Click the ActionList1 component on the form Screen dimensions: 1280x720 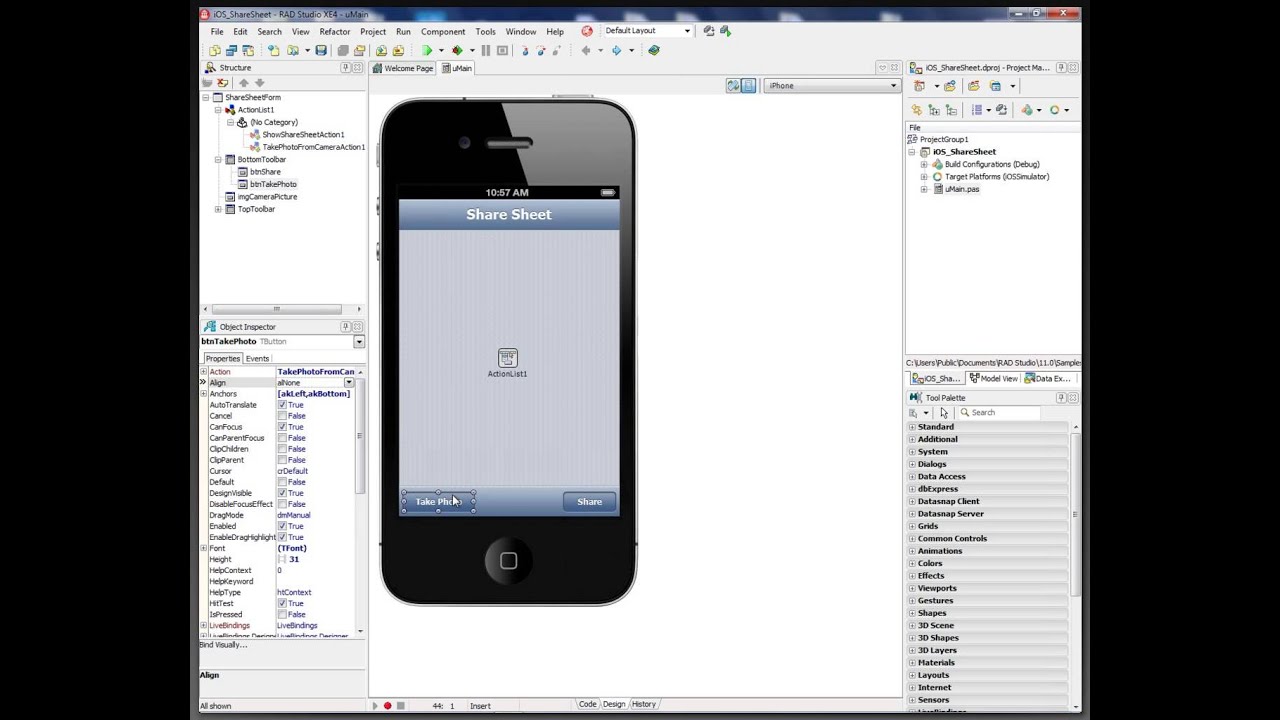[507, 358]
